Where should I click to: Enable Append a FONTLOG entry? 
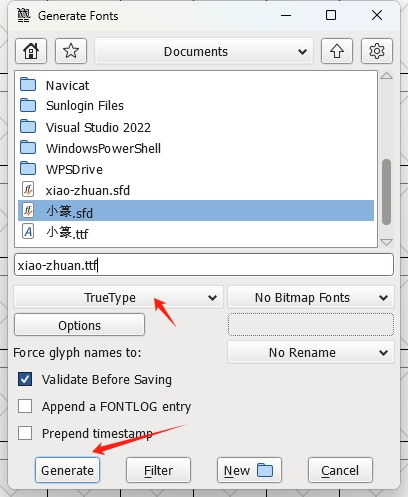[25, 406]
